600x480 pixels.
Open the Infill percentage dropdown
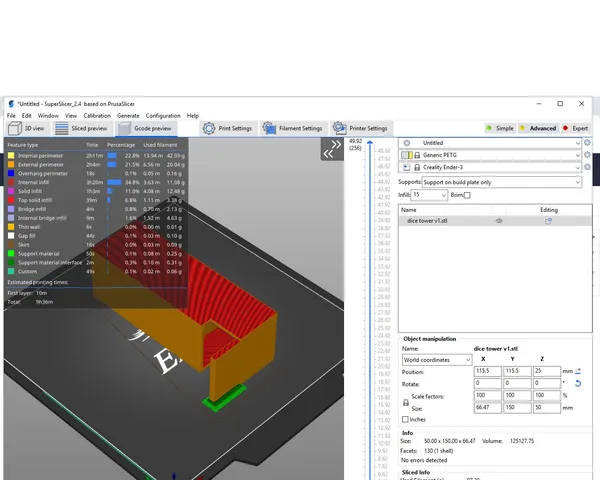pos(429,195)
